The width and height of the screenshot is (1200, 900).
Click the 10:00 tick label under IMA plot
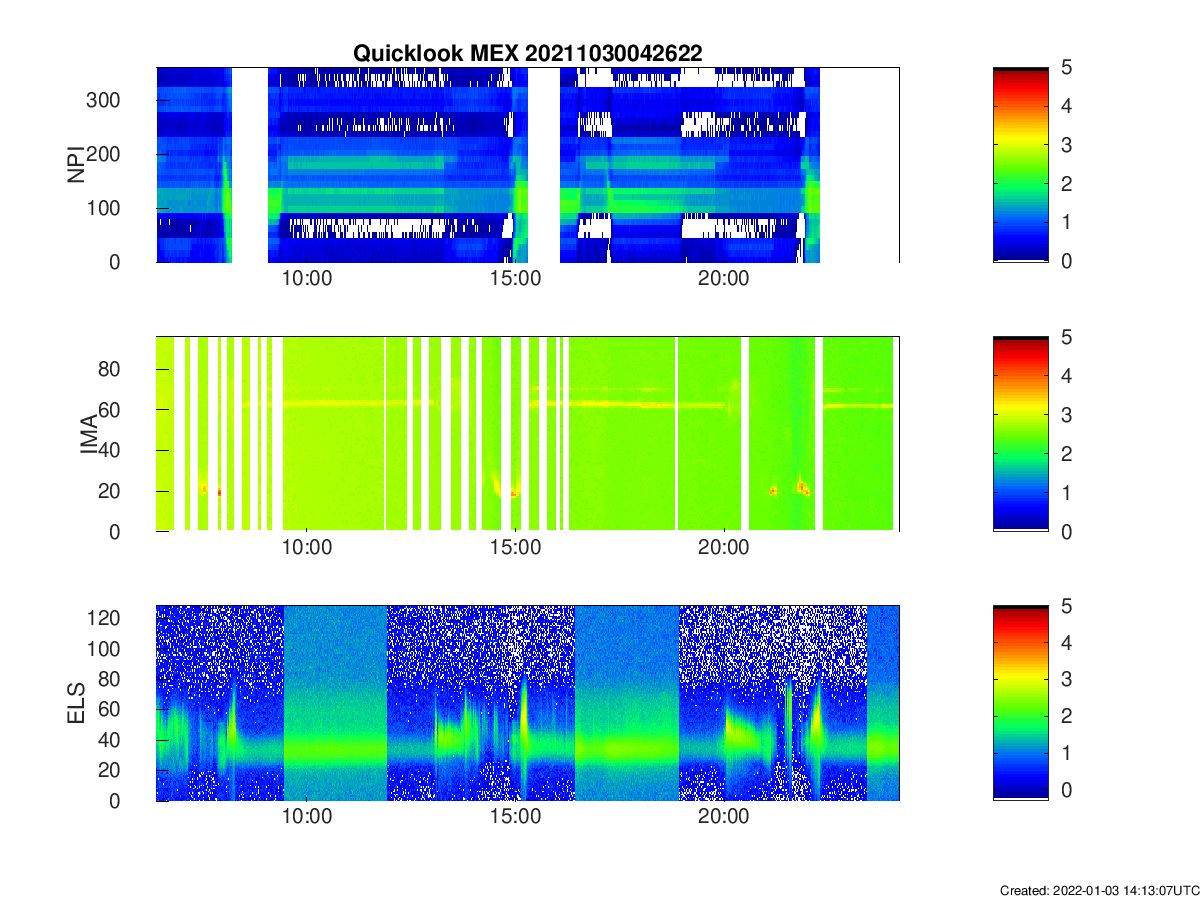pos(307,548)
